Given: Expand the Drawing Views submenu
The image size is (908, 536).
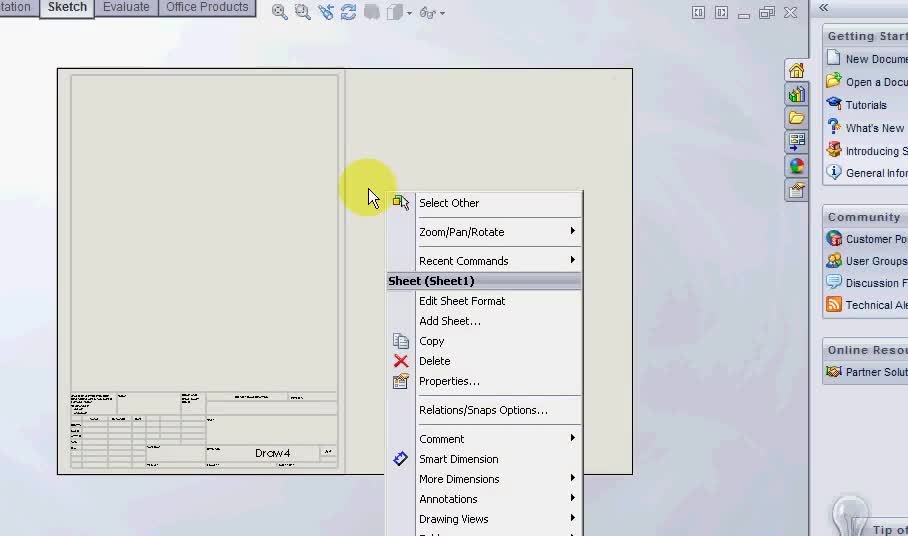Looking at the screenshot, I should pos(484,519).
